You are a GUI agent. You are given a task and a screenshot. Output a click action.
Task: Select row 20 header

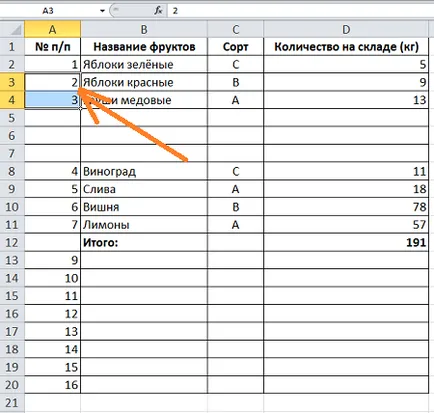pos(12,385)
